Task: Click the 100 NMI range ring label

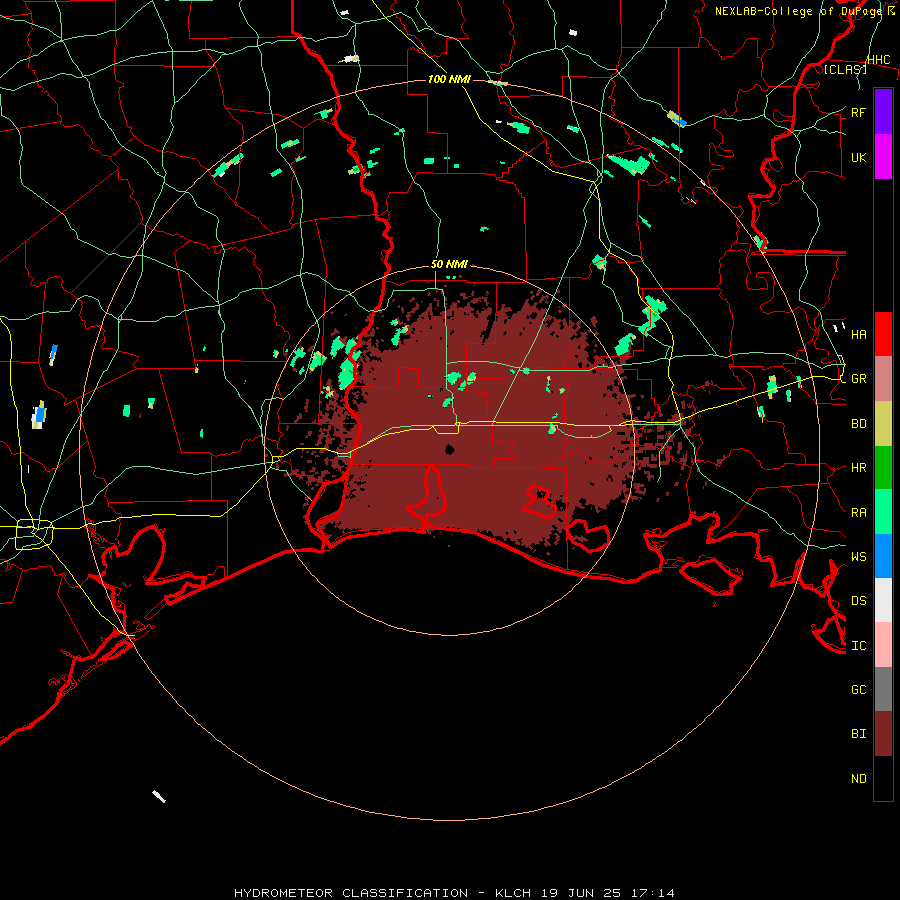Action: [x=449, y=79]
